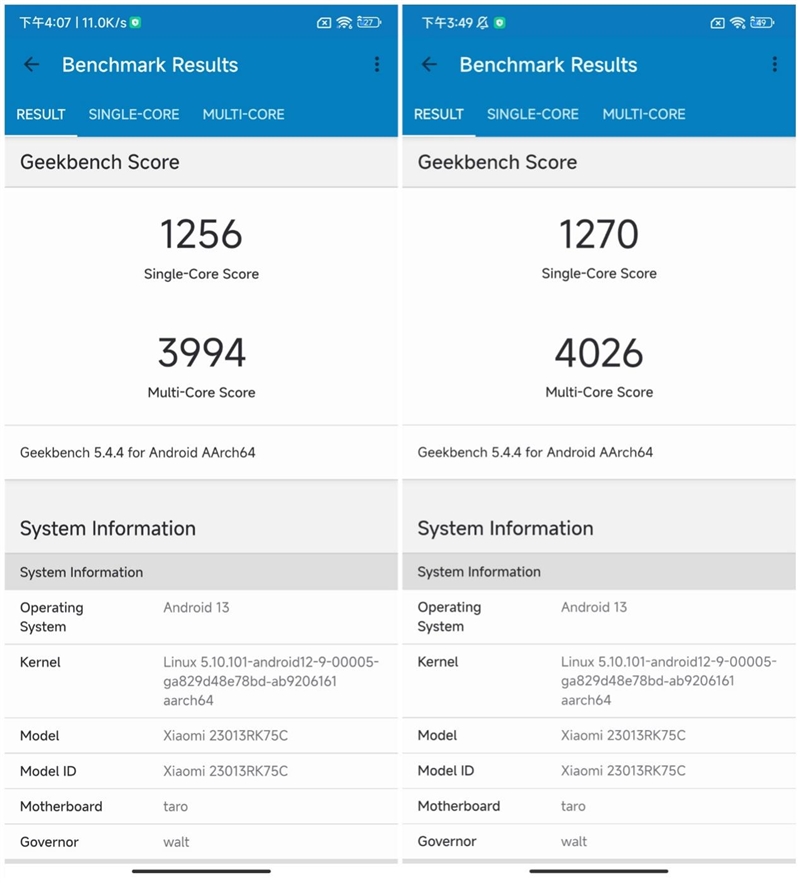Select RESULT tab on right screen
This screenshot has width=800, height=883.
[439, 114]
